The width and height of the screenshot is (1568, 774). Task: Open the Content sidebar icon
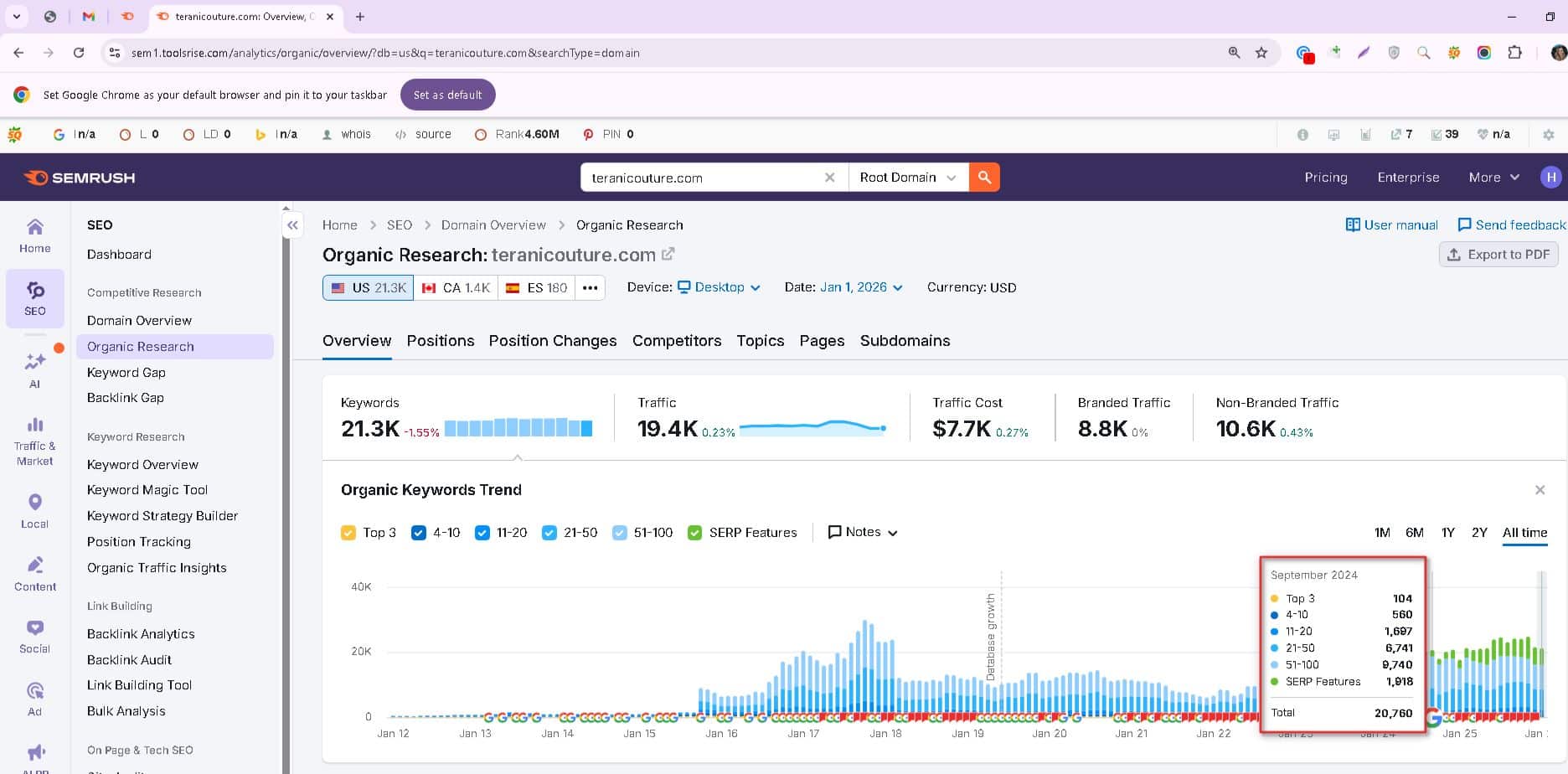pyautogui.click(x=34, y=574)
